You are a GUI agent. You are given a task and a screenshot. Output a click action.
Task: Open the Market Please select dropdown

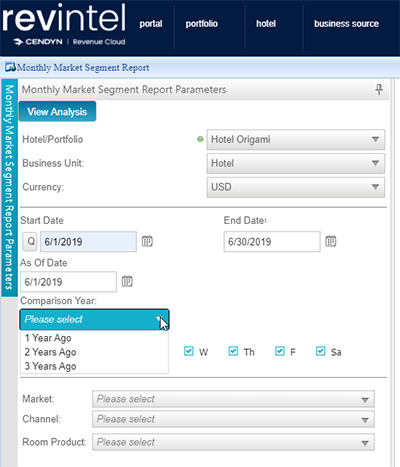coord(233,399)
